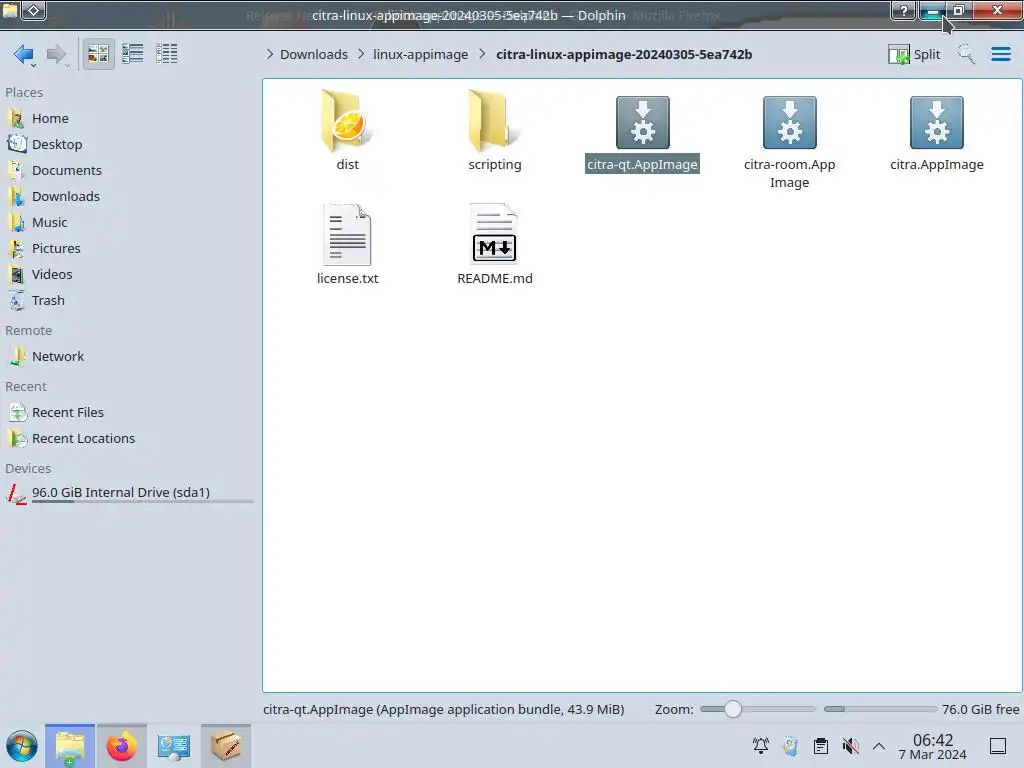The height and width of the screenshot is (768, 1024).
Task: Click titlebar help question-mark button
Action: pyautogui.click(x=903, y=11)
